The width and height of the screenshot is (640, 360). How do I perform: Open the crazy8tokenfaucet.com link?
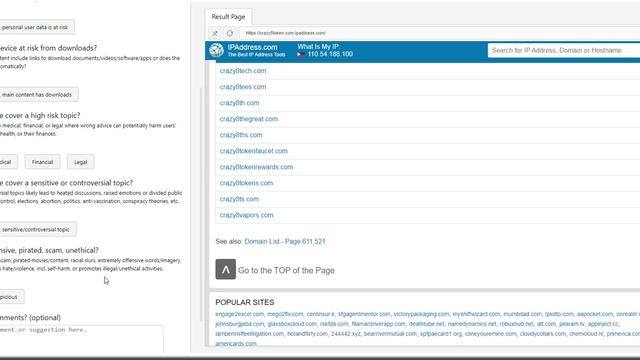(253, 151)
